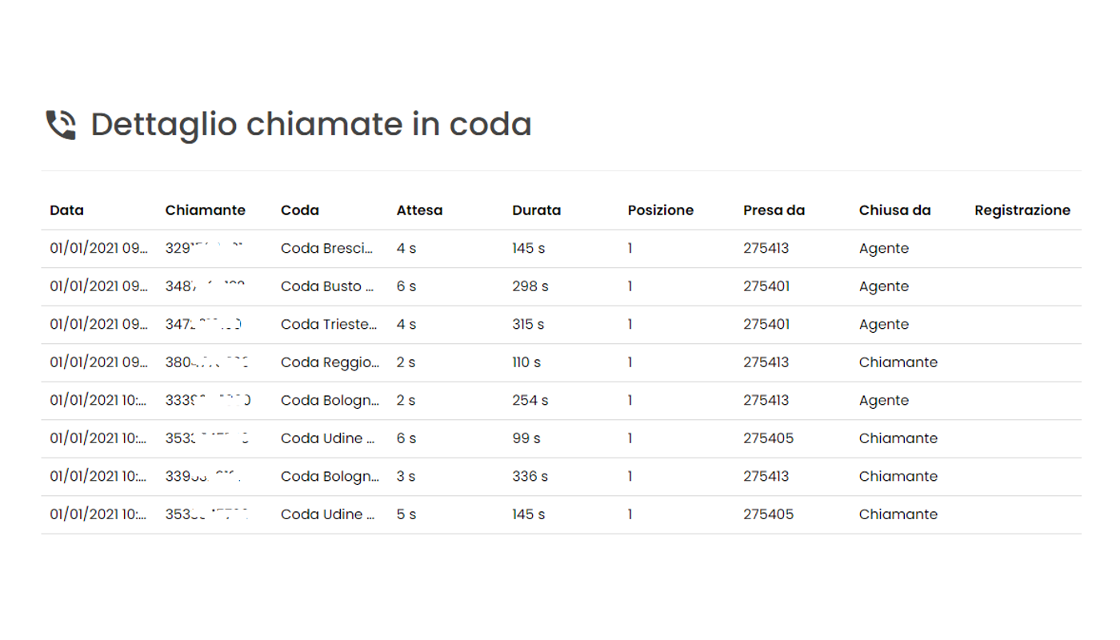Screen dimensions: 1120x640
Task: Sort by the Durata column header
Action: click(536, 210)
